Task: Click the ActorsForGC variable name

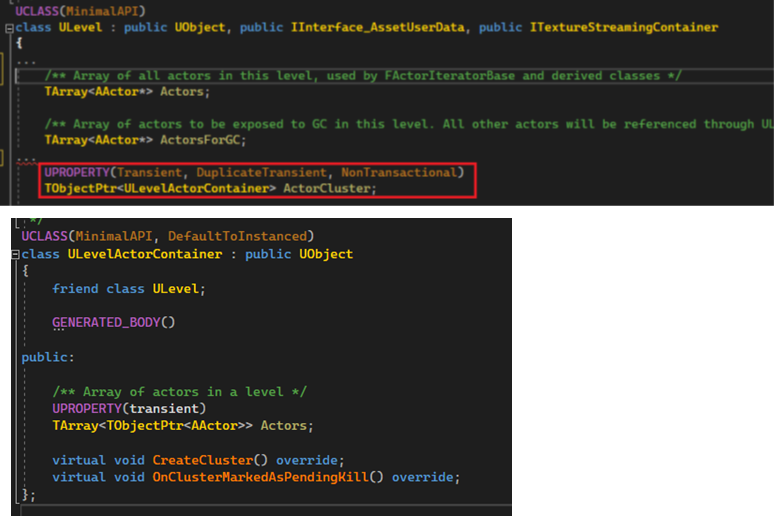Action: (x=200, y=140)
